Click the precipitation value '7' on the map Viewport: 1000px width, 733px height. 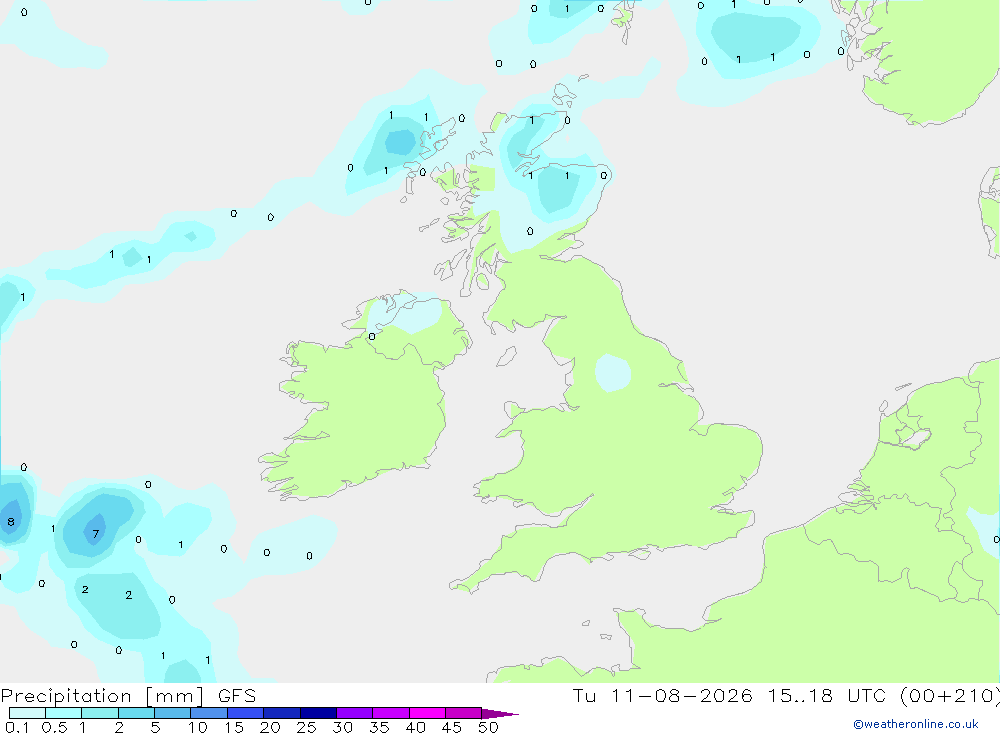tap(96, 534)
